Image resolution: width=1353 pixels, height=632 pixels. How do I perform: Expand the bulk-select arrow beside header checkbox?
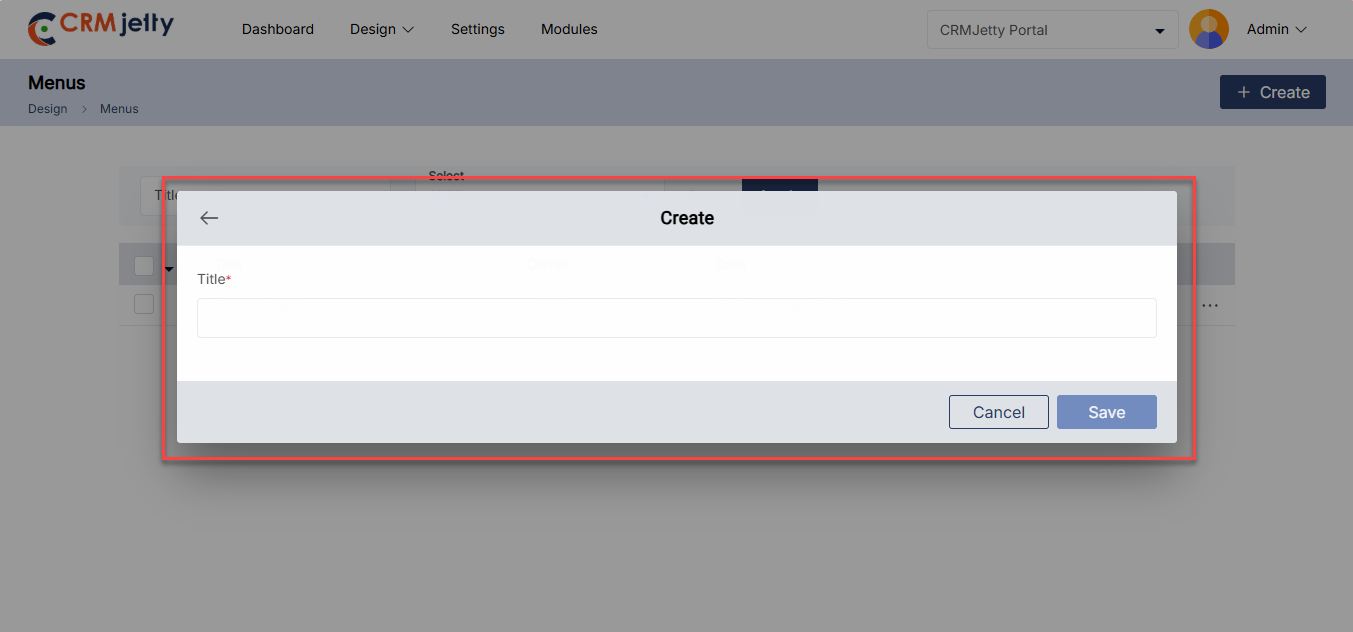pos(169,269)
